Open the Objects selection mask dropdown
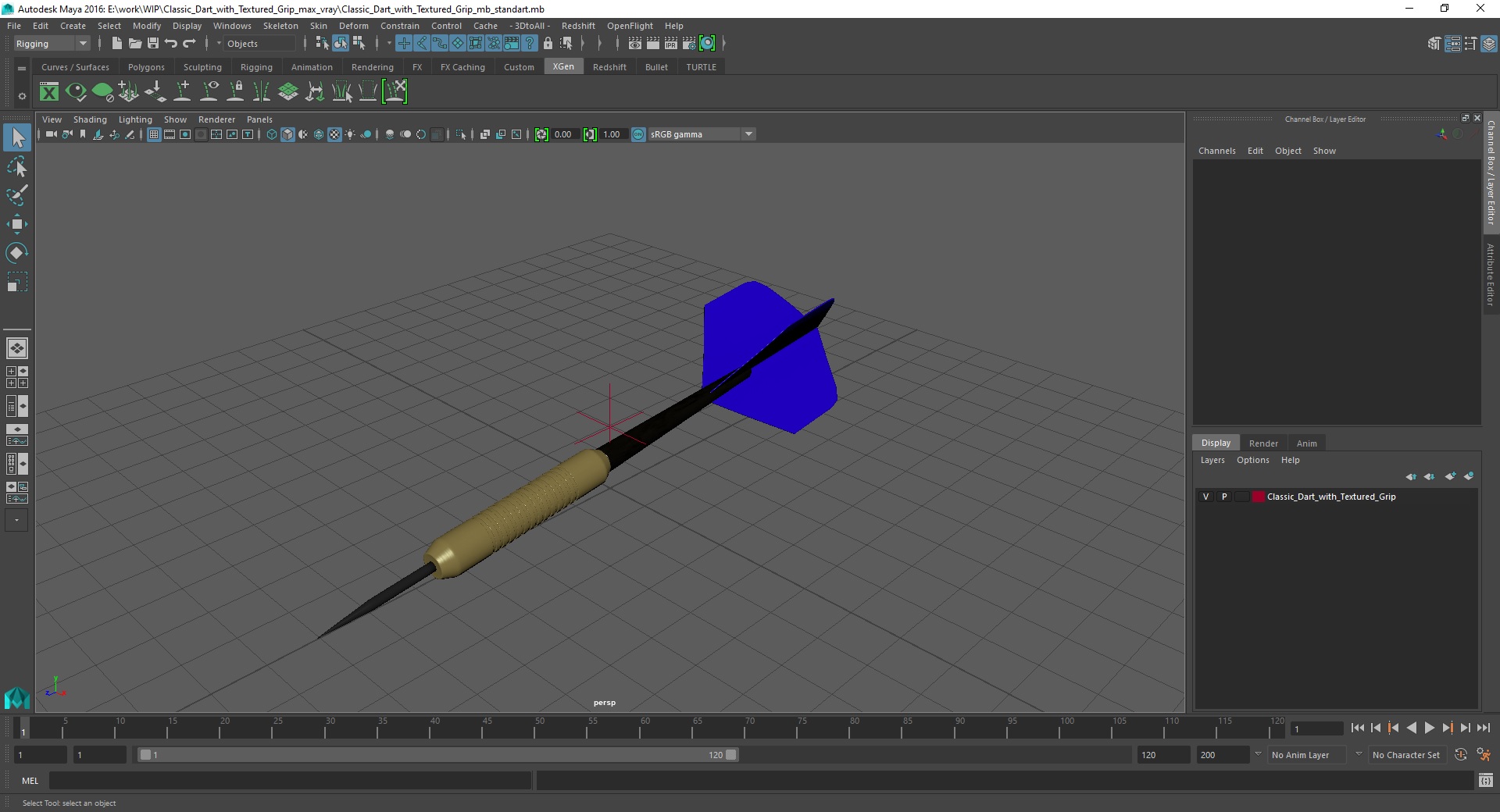This screenshot has height=812, width=1500. (258, 44)
